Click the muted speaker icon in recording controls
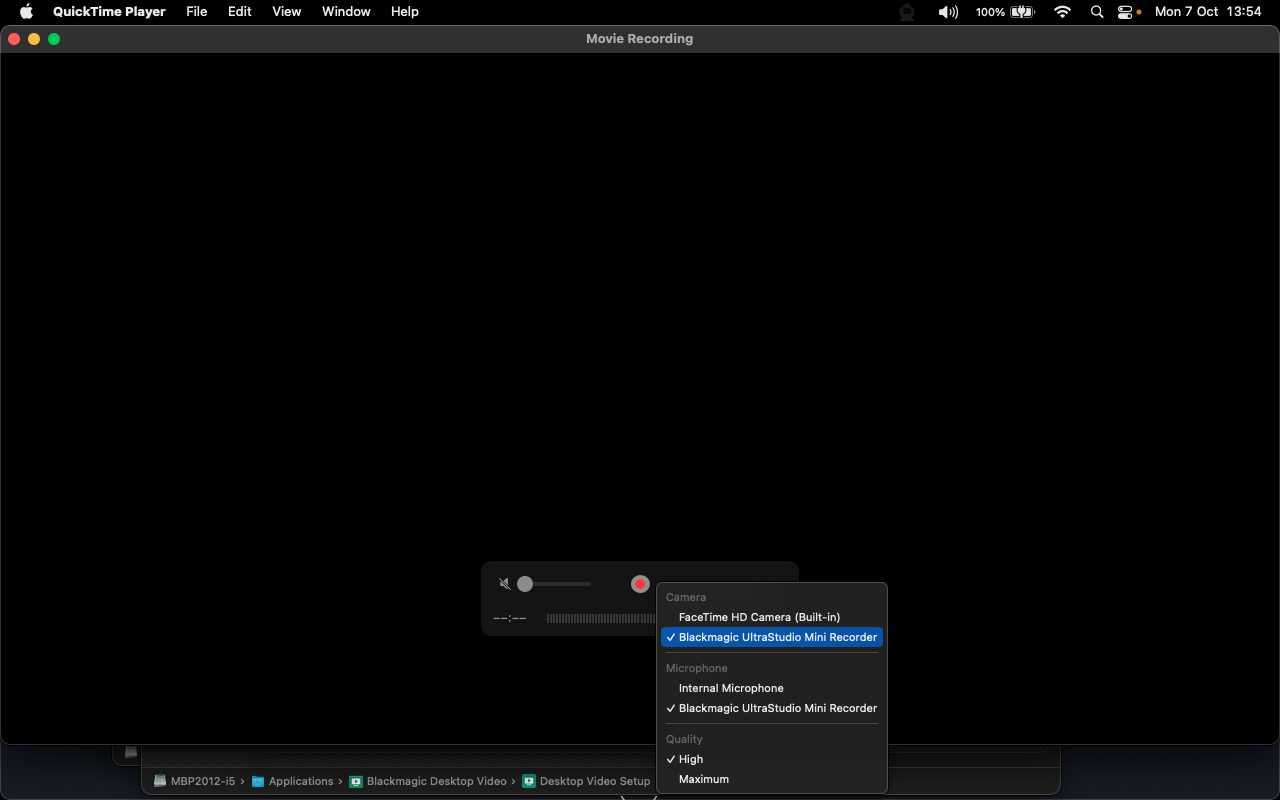 click(505, 584)
